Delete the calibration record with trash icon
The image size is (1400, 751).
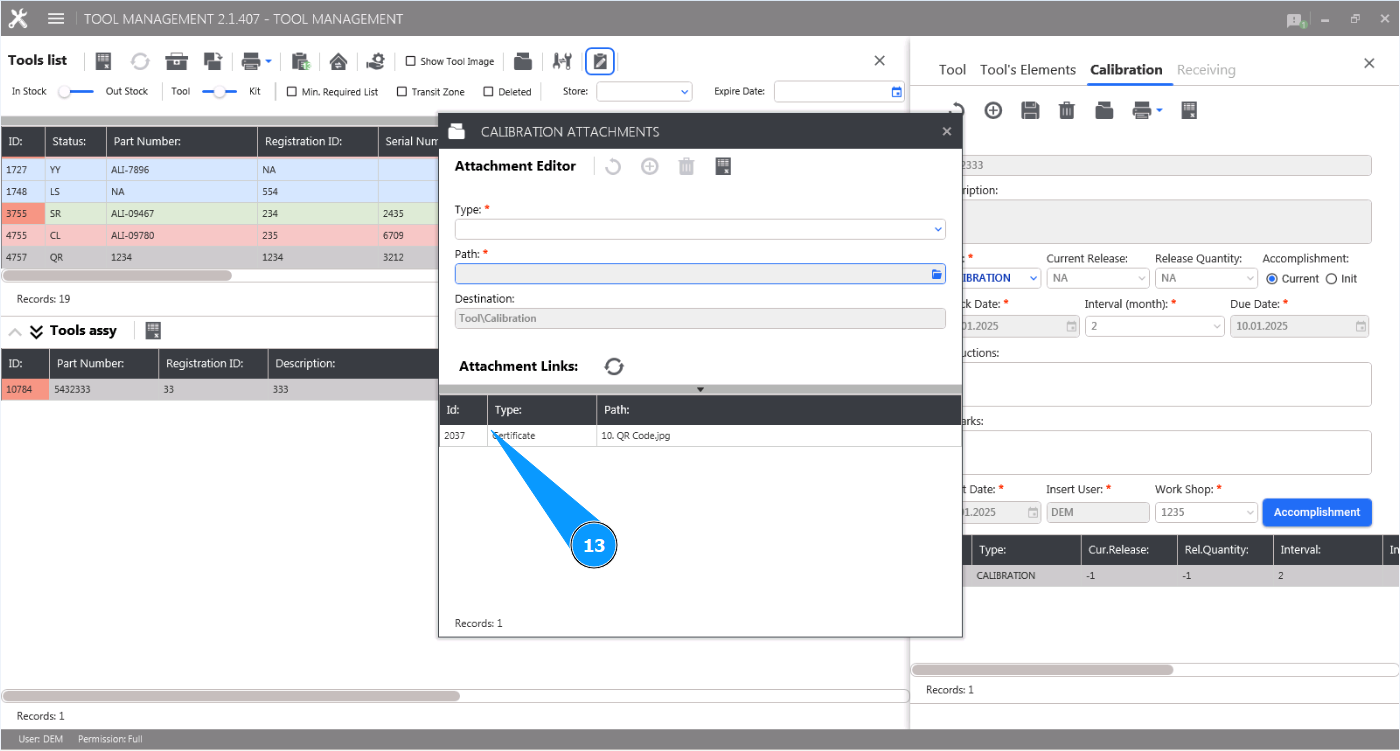(1066, 110)
